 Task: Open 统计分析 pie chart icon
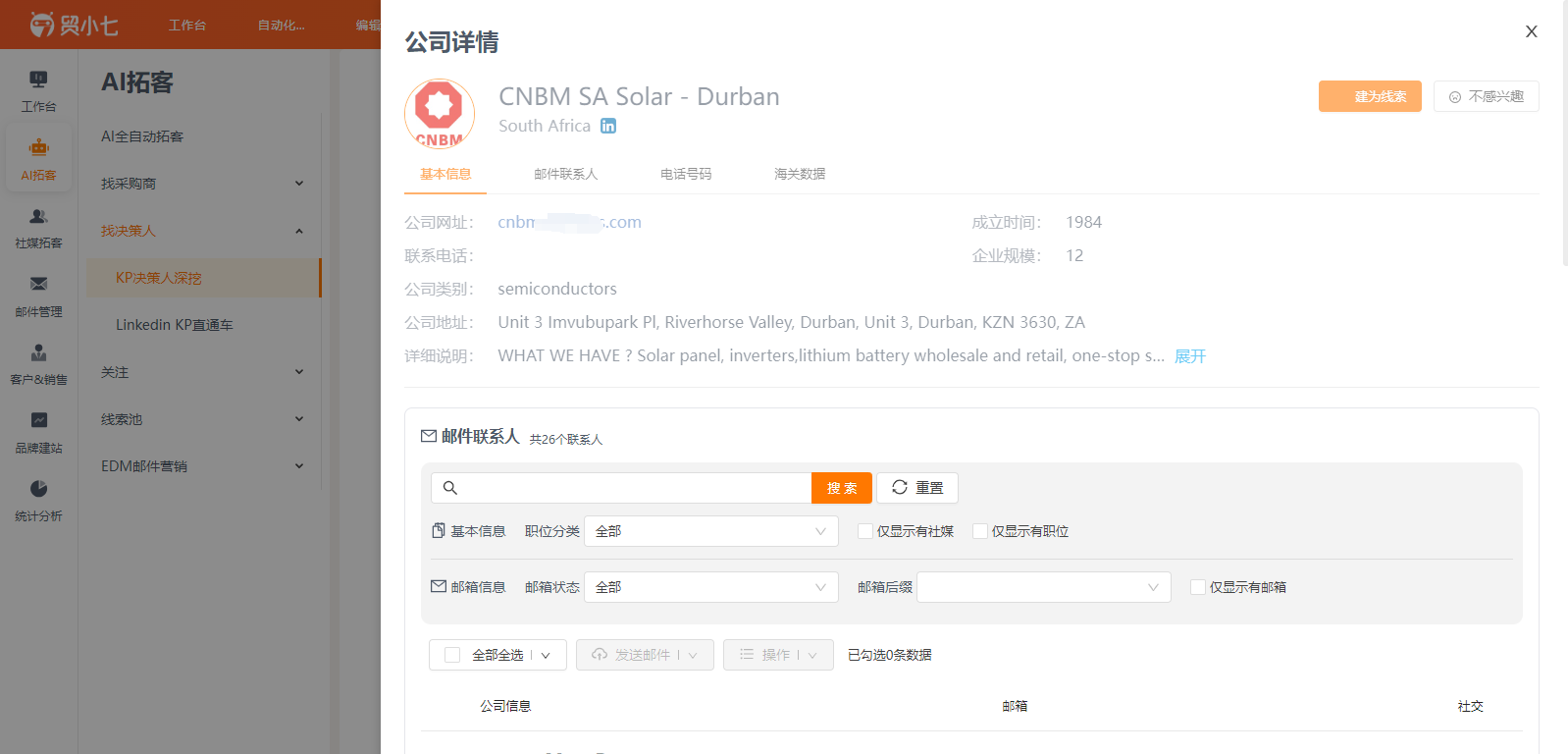[x=38, y=489]
